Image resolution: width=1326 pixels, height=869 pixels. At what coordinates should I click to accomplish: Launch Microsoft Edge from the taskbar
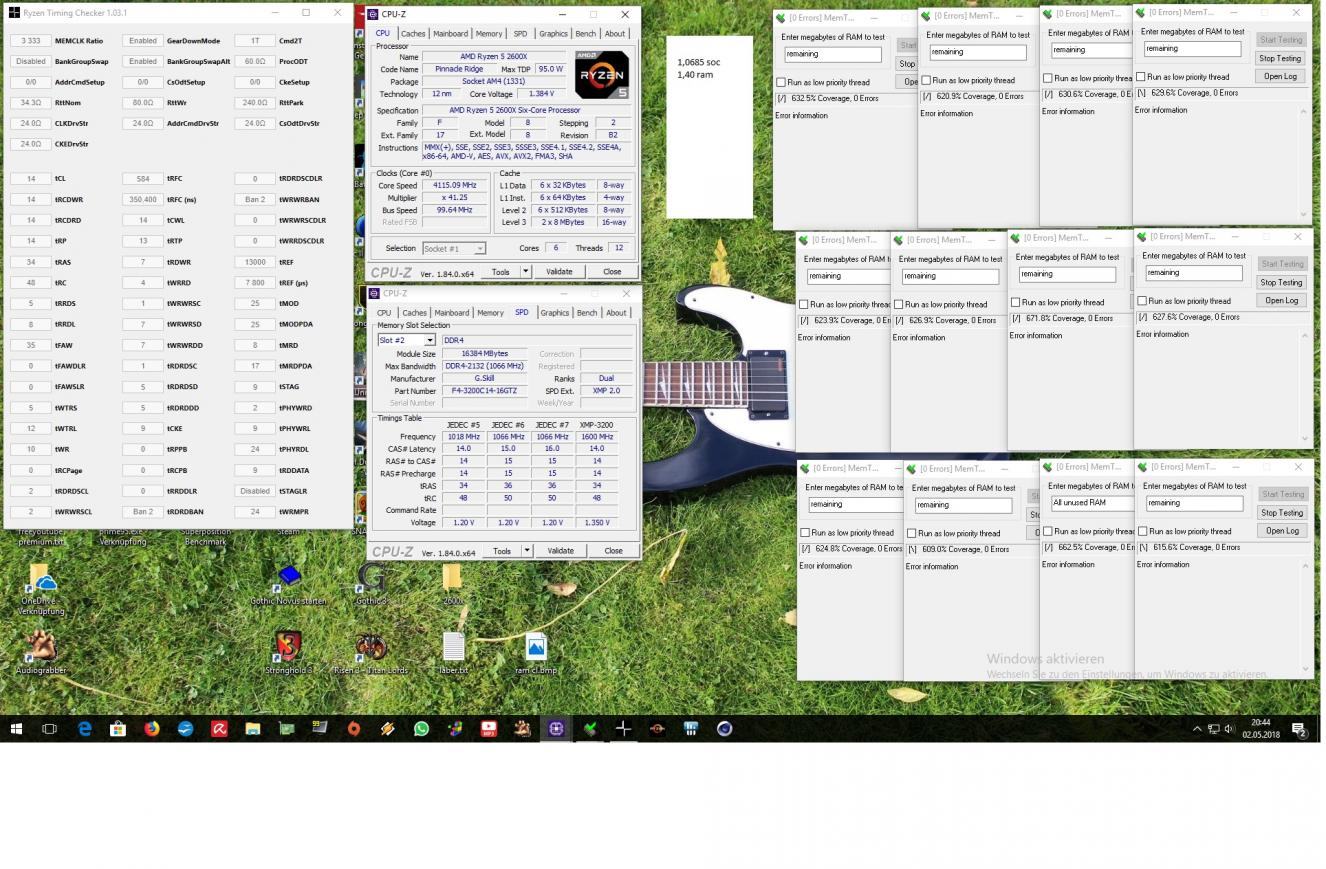[x=84, y=729]
